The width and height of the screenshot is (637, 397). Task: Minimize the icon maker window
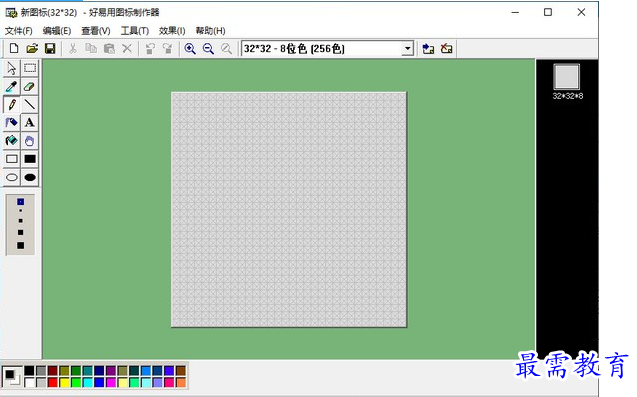click(x=515, y=12)
